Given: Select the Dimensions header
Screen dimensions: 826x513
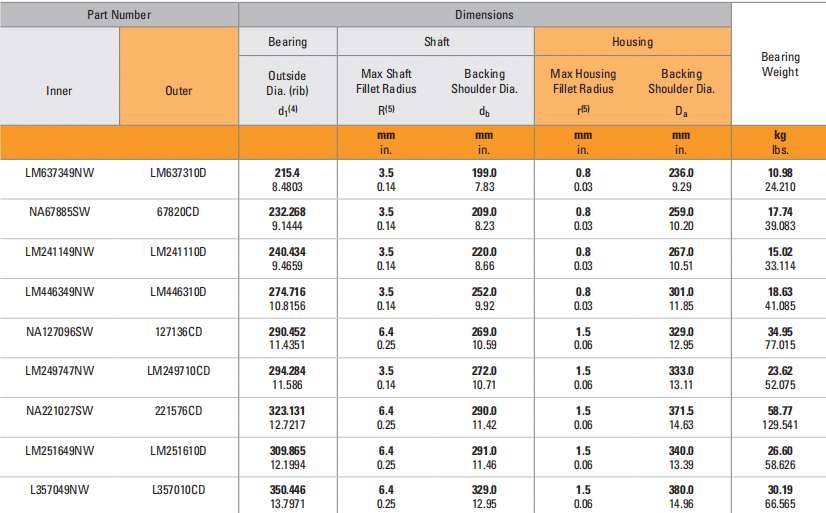Looking at the screenshot, I should point(484,15).
